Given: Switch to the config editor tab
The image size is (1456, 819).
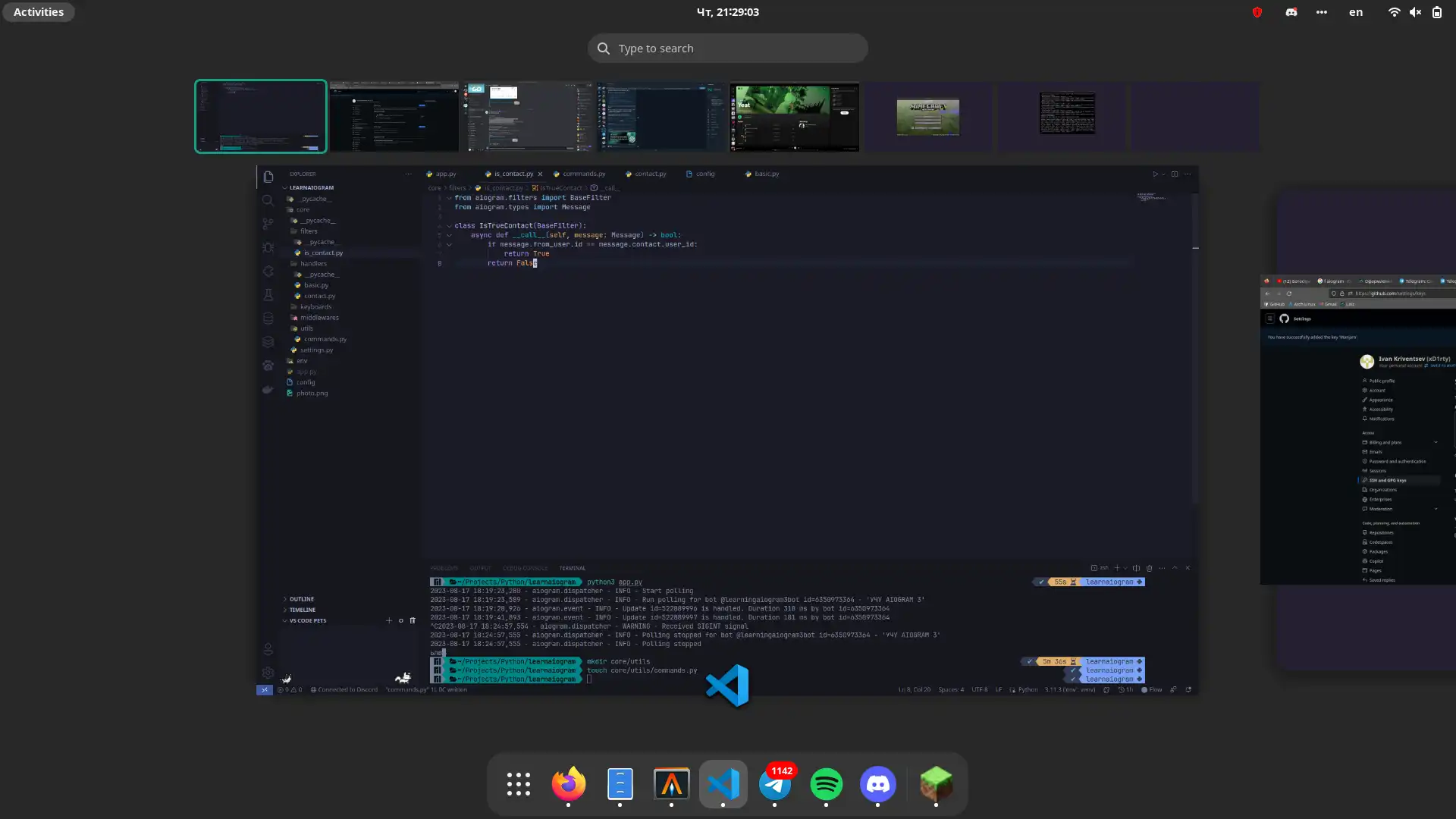Looking at the screenshot, I should [700, 174].
